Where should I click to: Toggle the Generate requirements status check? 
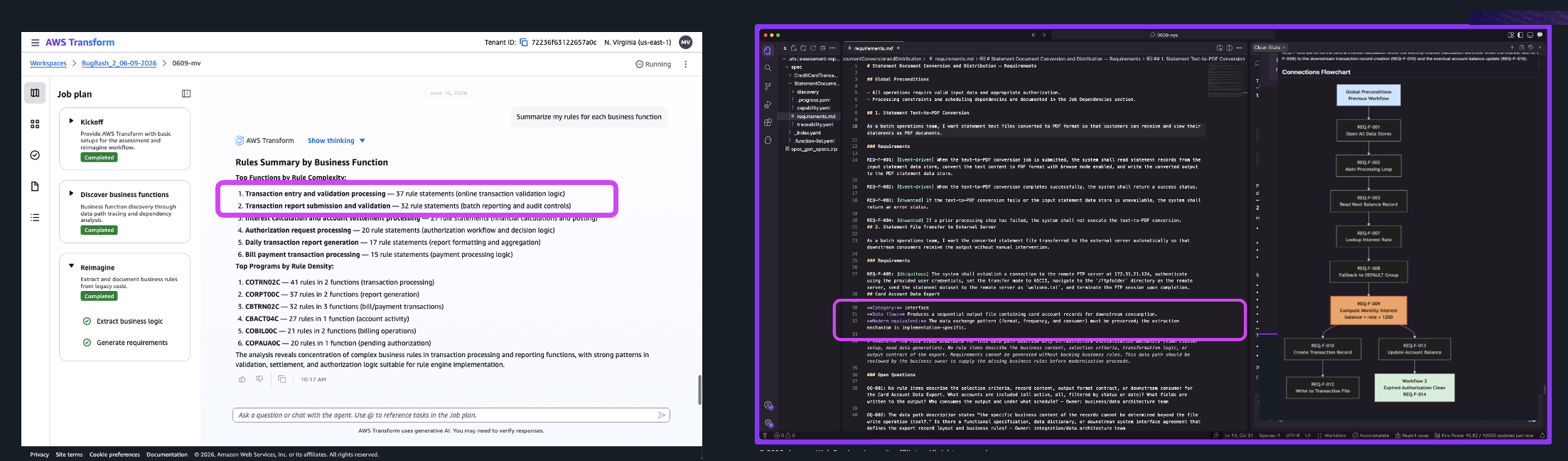(87, 342)
